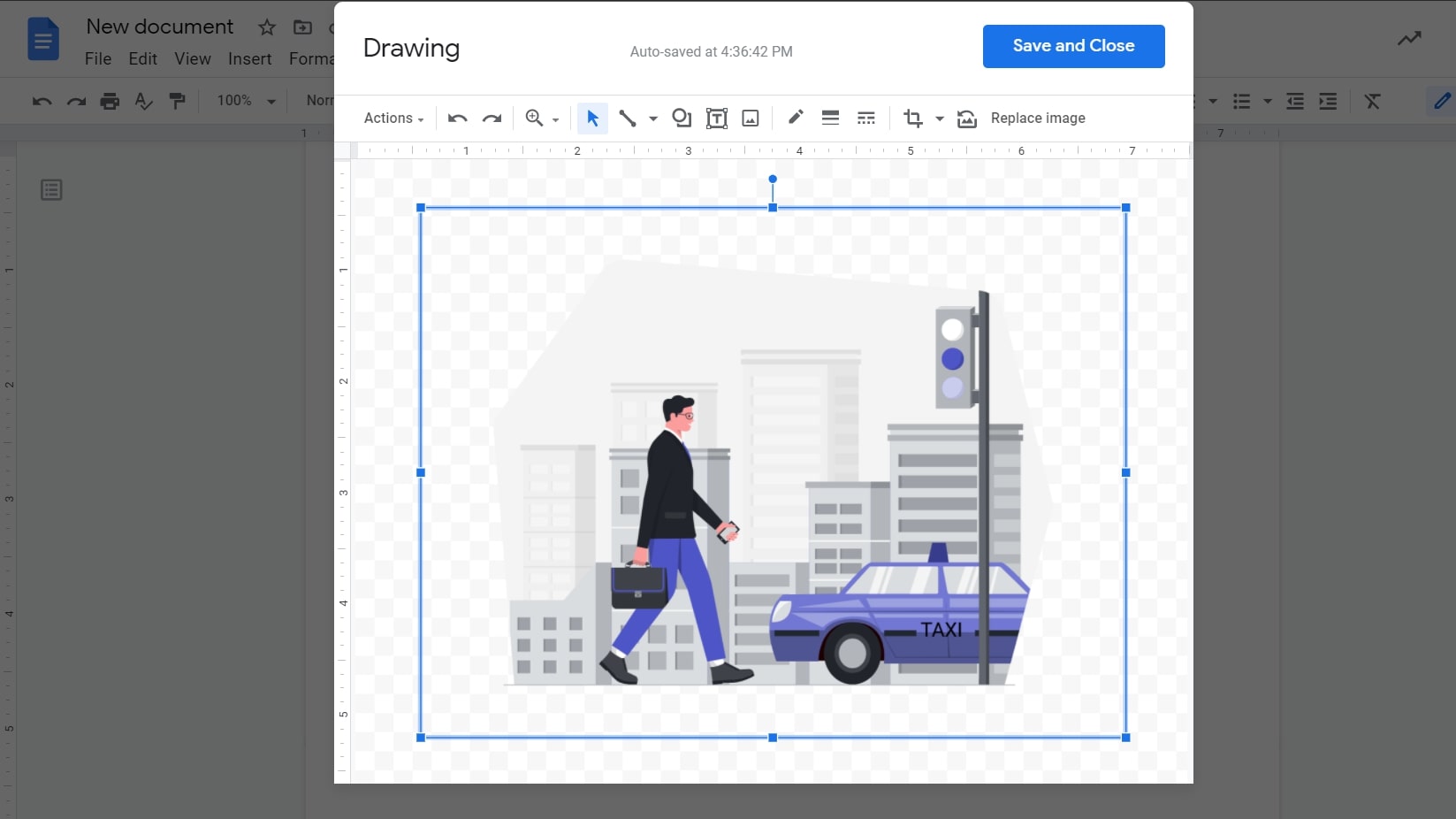1456x819 pixels.
Task: Open the Border color pencil tool
Action: 794,118
